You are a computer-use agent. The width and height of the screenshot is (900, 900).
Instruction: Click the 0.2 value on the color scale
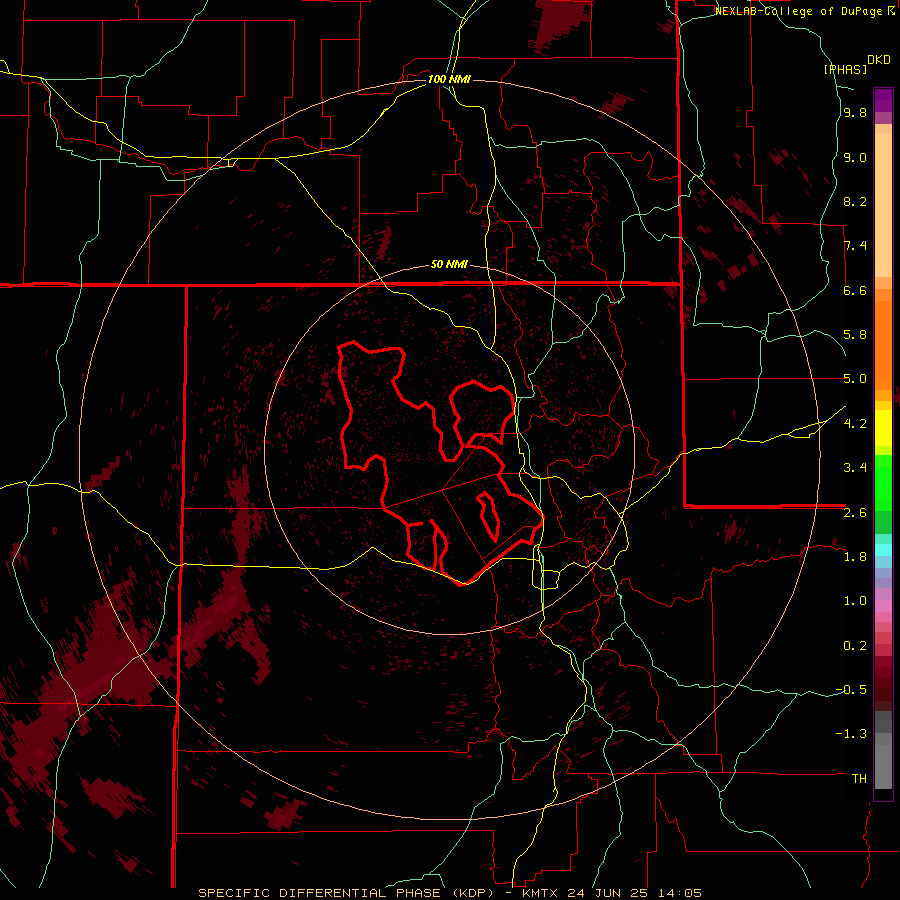pos(855,646)
